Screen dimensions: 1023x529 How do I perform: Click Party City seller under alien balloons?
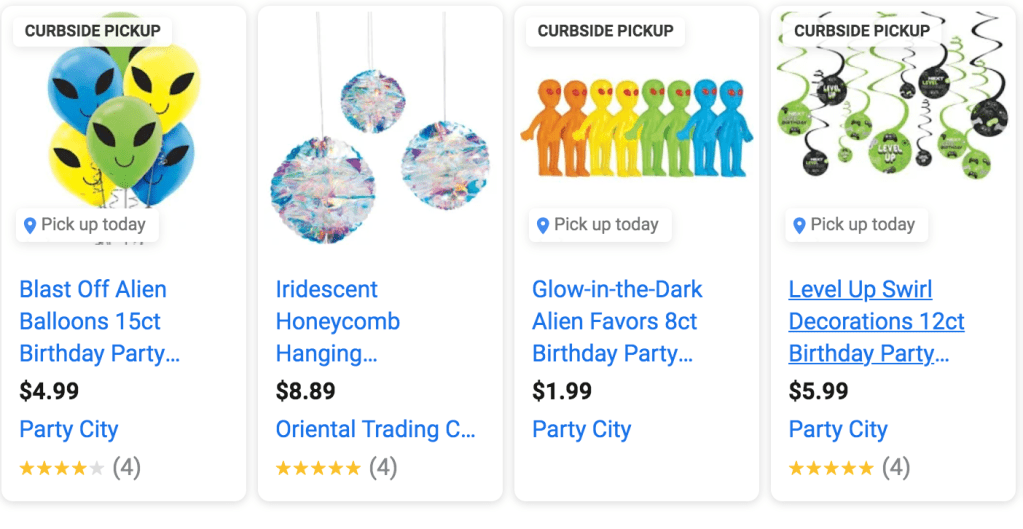[69, 430]
